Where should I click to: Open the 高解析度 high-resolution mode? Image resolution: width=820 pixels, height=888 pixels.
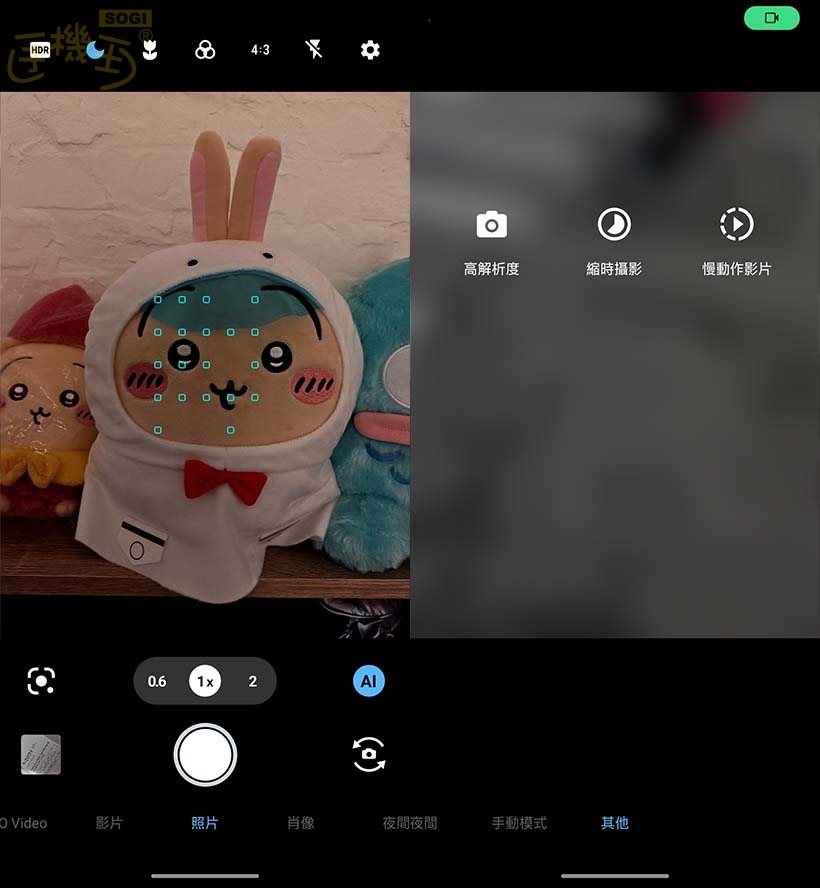492,244
